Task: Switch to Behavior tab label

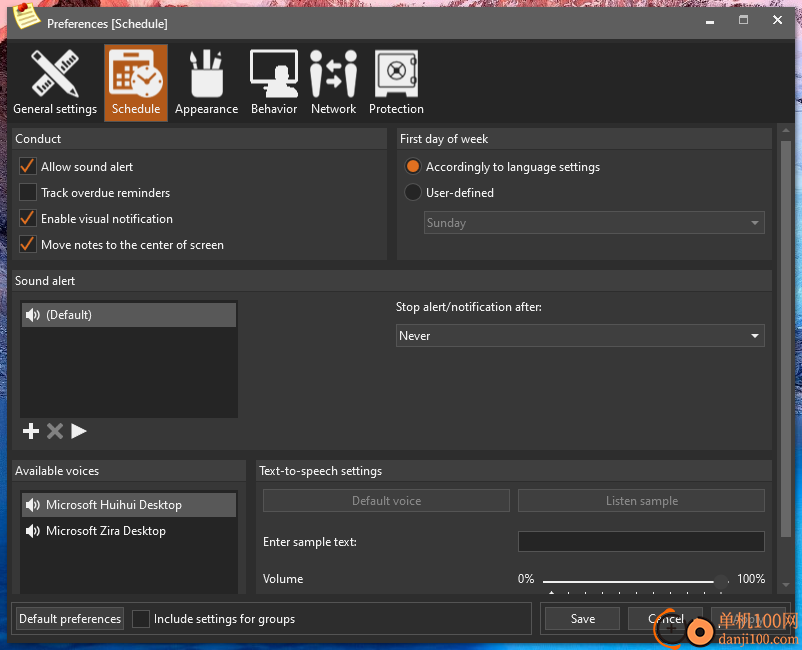Action: [x=274, y=109]
